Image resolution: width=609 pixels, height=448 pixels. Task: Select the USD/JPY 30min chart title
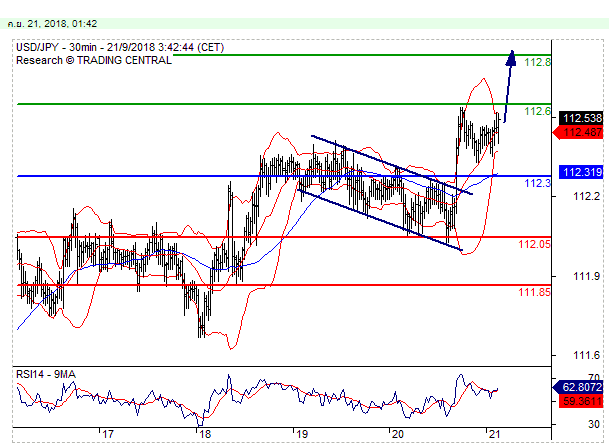[120, 47]
